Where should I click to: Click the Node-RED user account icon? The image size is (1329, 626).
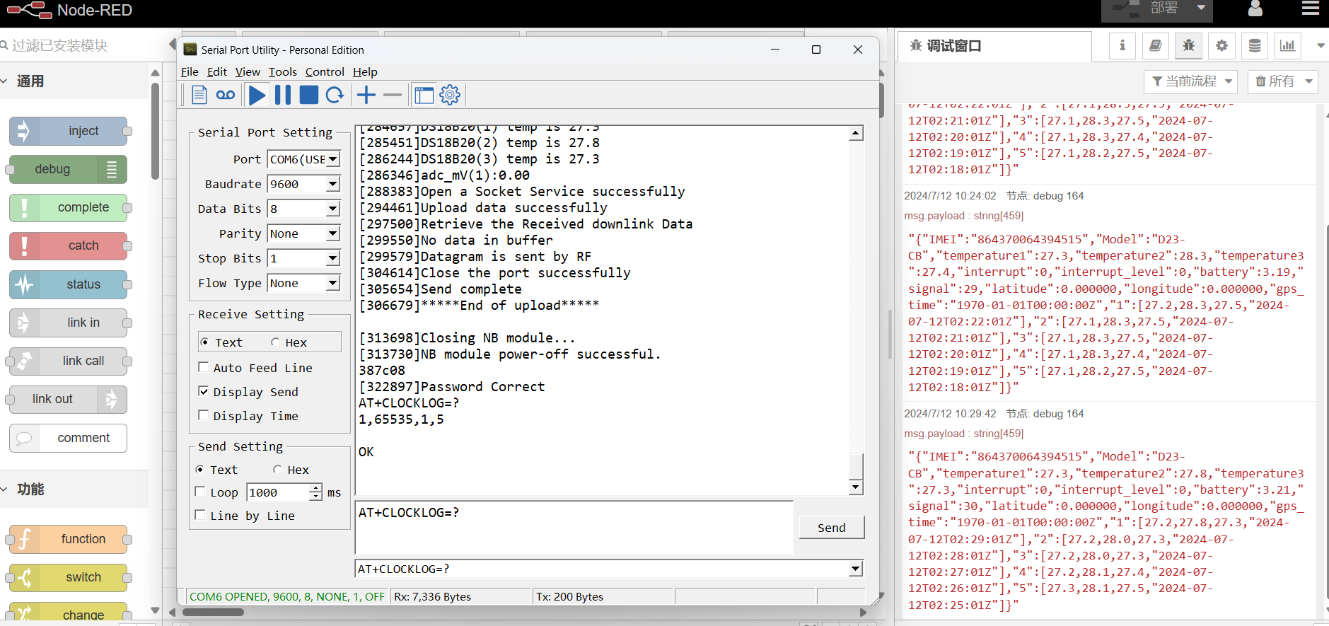(1255, 10)
